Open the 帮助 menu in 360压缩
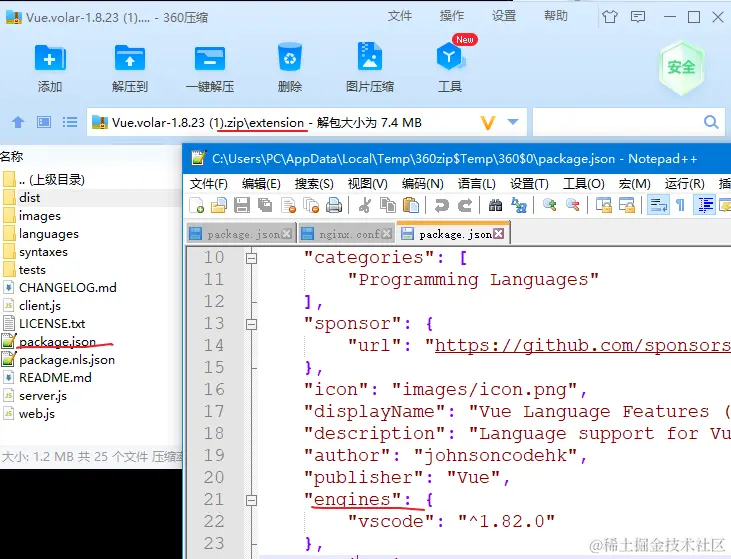Screen dimensions: 731x559 click(556, 16)
